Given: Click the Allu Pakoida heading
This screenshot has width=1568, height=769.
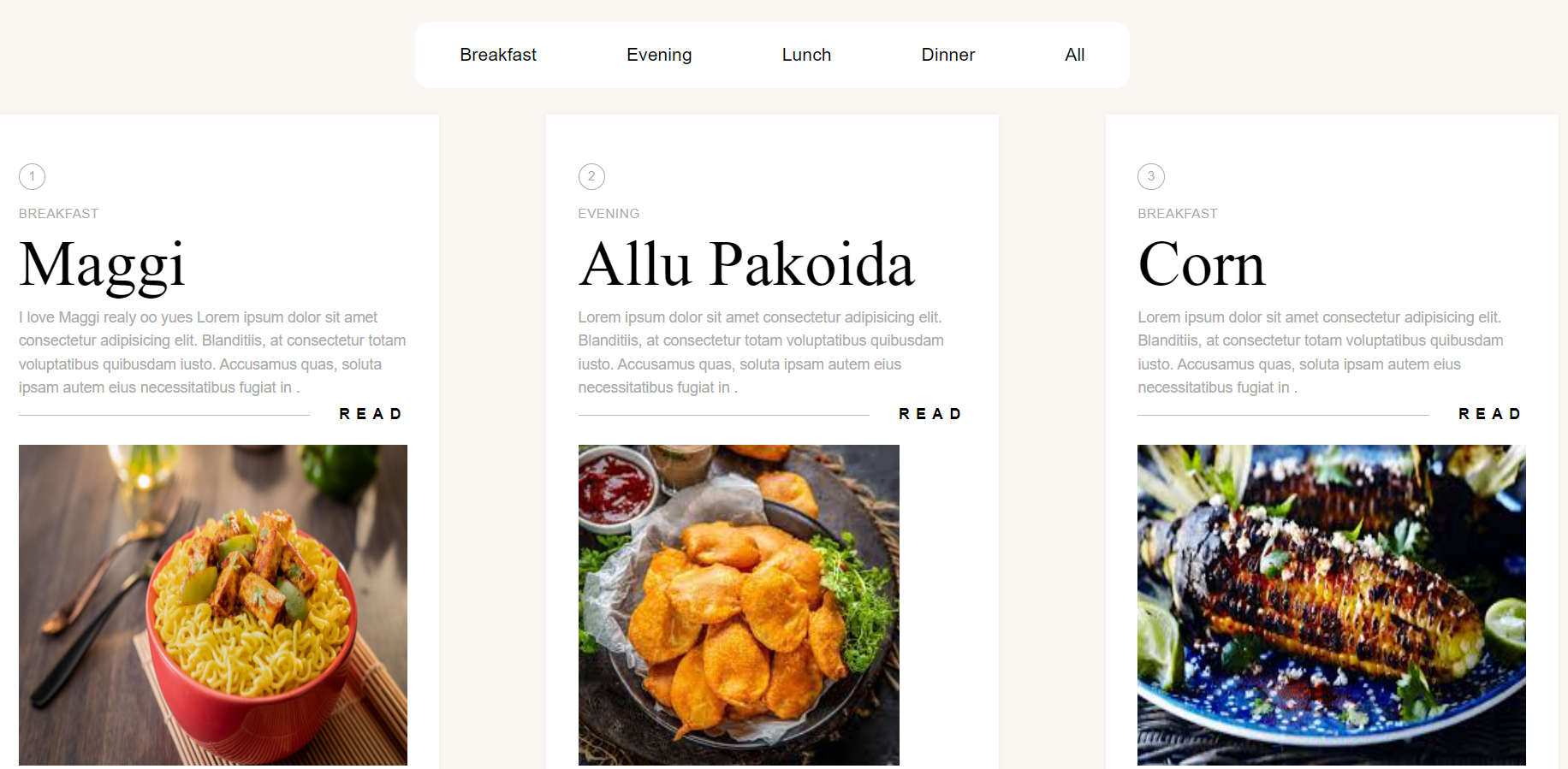Looking at the screenshot, I should click(x=746, y=264).
